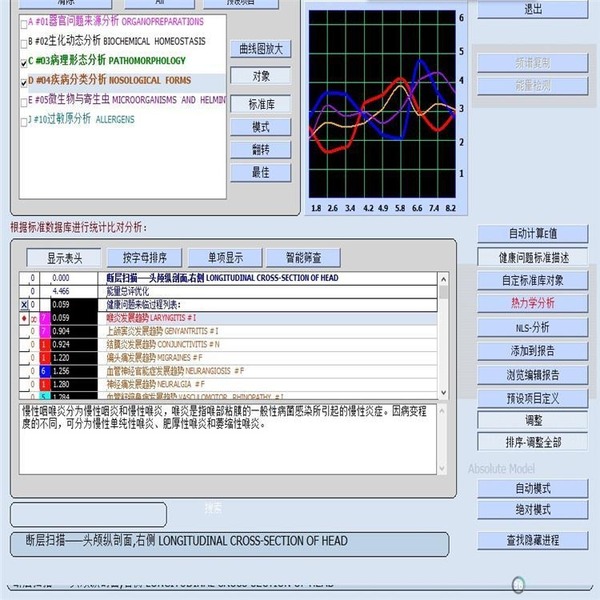Click the 曲线图放大 button
The image size is (600, 600).
tap(261, 49)
